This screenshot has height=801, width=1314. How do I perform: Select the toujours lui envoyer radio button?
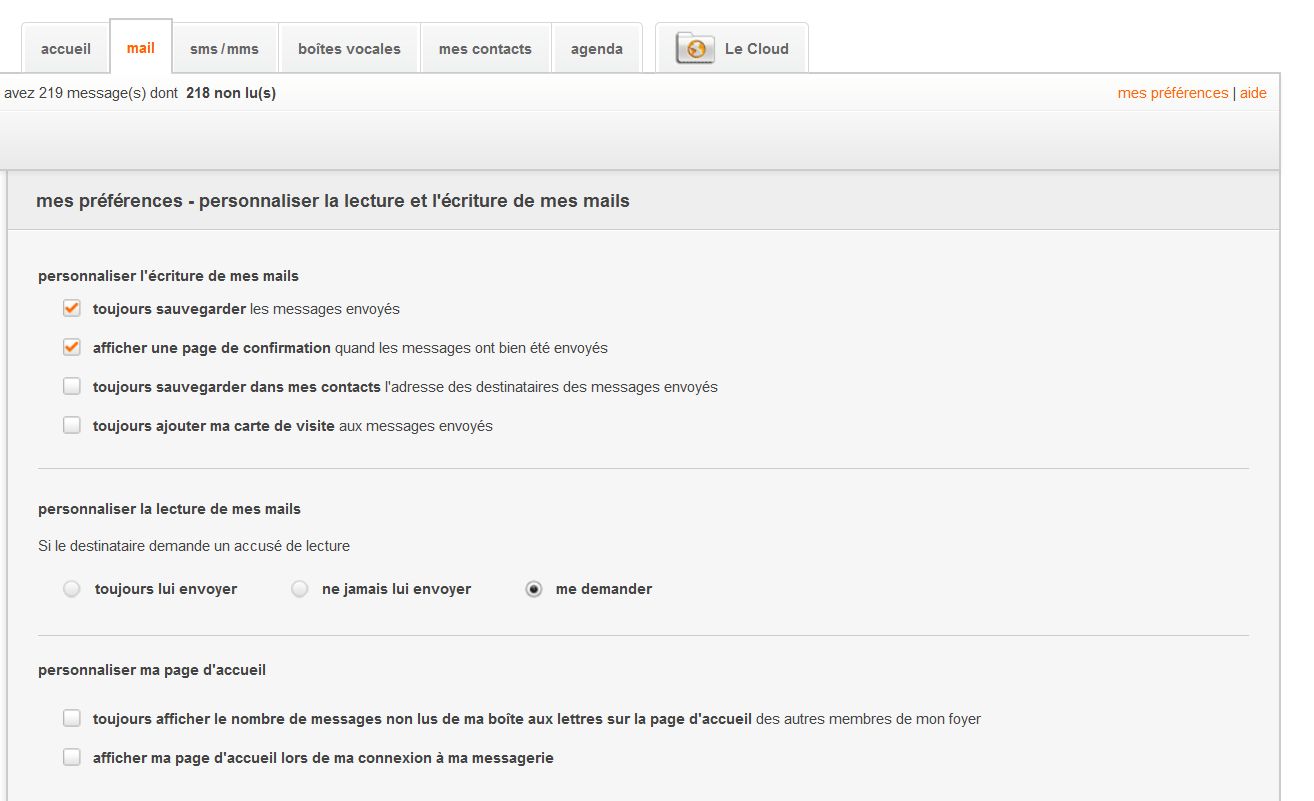click(x=72, y=590)
